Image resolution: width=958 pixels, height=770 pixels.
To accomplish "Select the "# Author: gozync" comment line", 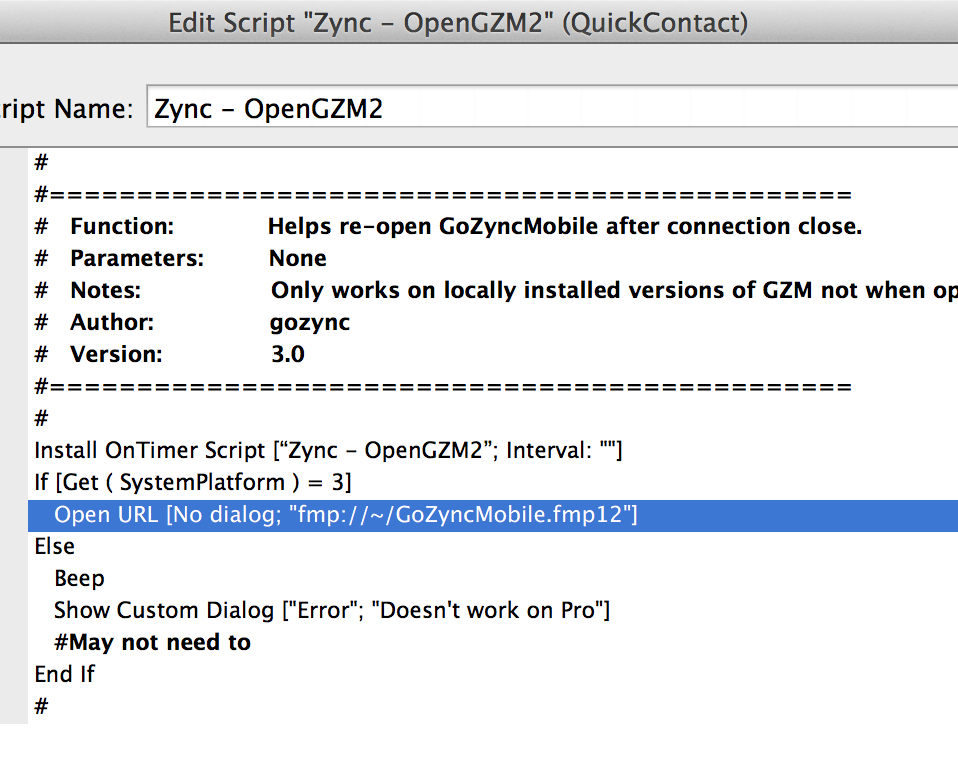I will point(493,322).
